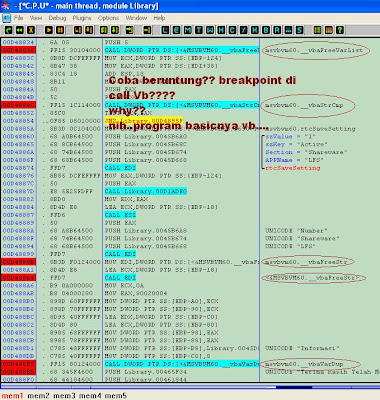
Task: Open the Debug menu
Action: [x=57, y=18]
